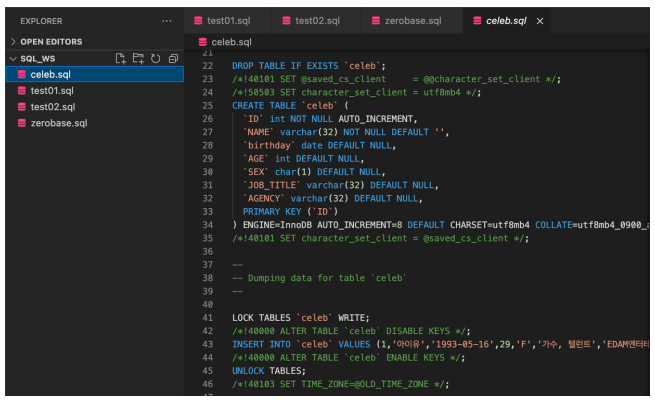655x400 pixels.
Task: Click the EXPLORER panel title
Action: tap(41, 21)
